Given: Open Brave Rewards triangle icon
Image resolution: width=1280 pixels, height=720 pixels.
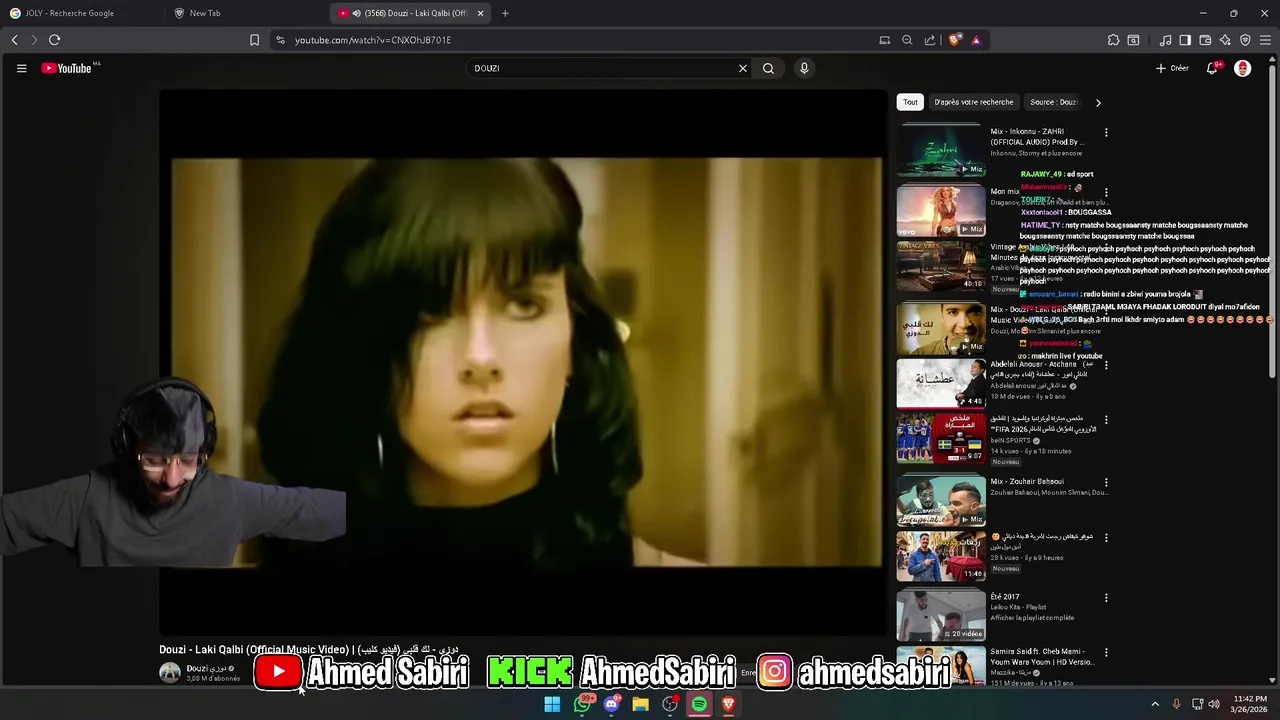Looking at the screenshot, I should coord(976,40).
